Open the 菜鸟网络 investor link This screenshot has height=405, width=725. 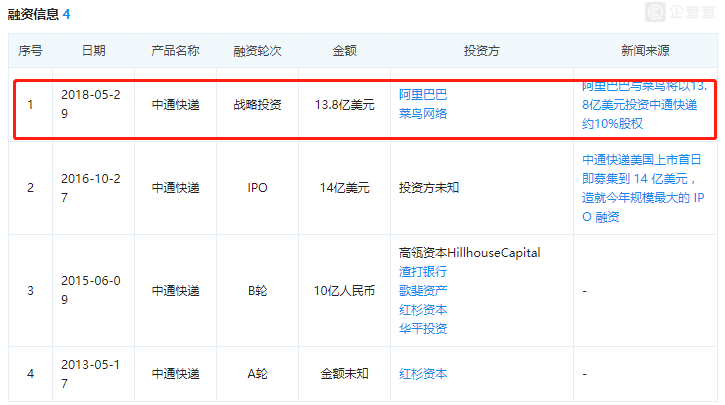click(423, 114)
